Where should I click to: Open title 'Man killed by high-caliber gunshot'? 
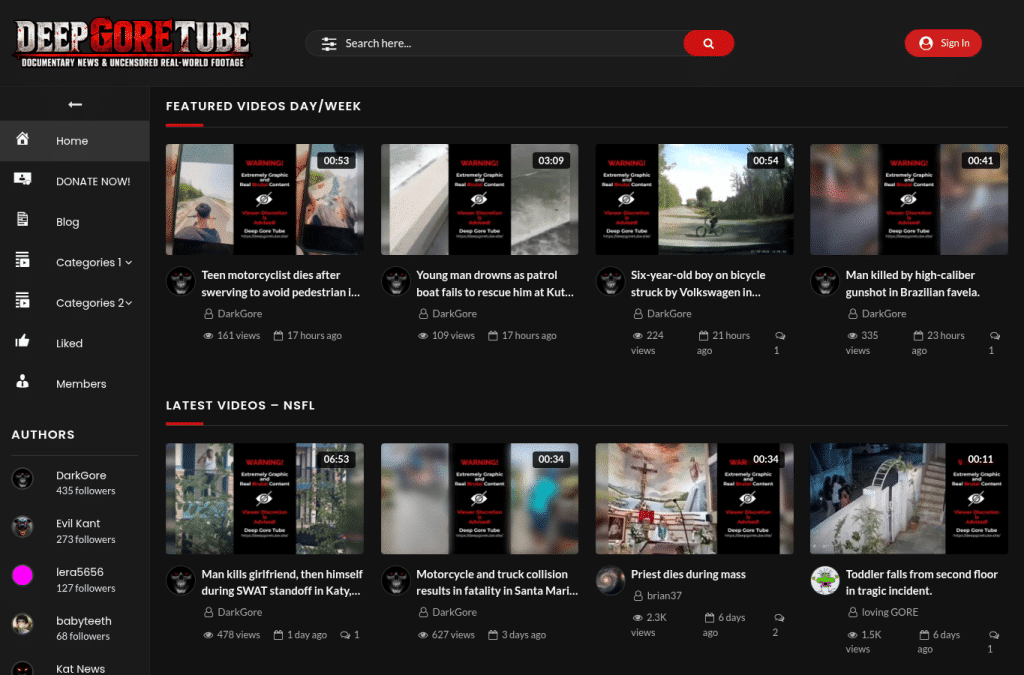click(912, 283)
